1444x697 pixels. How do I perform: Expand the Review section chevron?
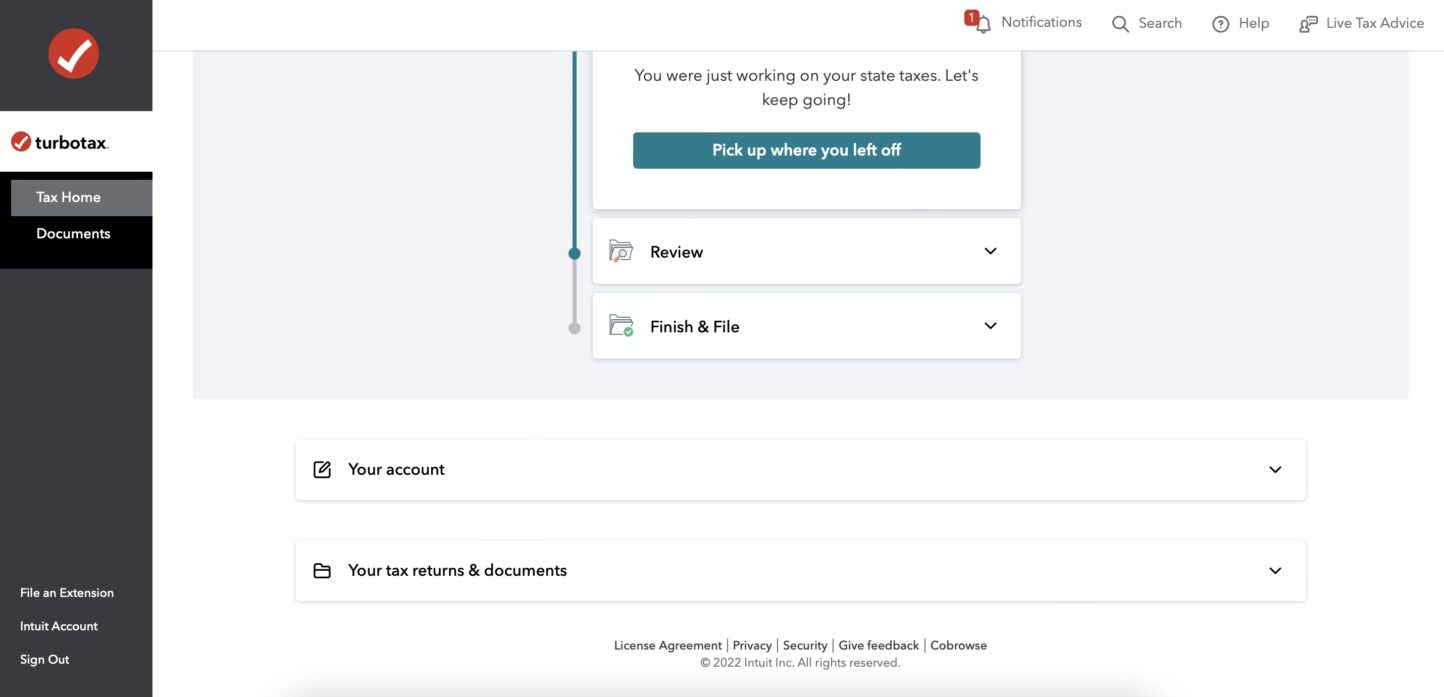[x=989, y=251]
